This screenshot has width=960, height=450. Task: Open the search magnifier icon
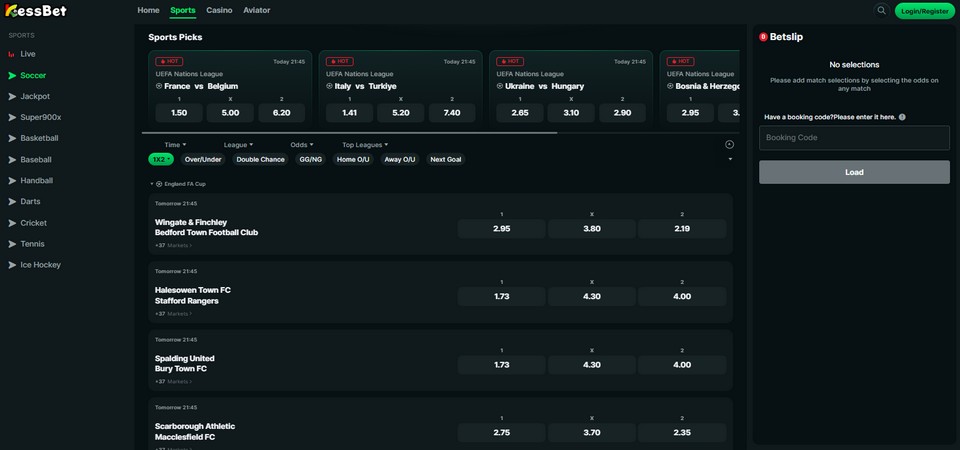[x=882, y=10]
